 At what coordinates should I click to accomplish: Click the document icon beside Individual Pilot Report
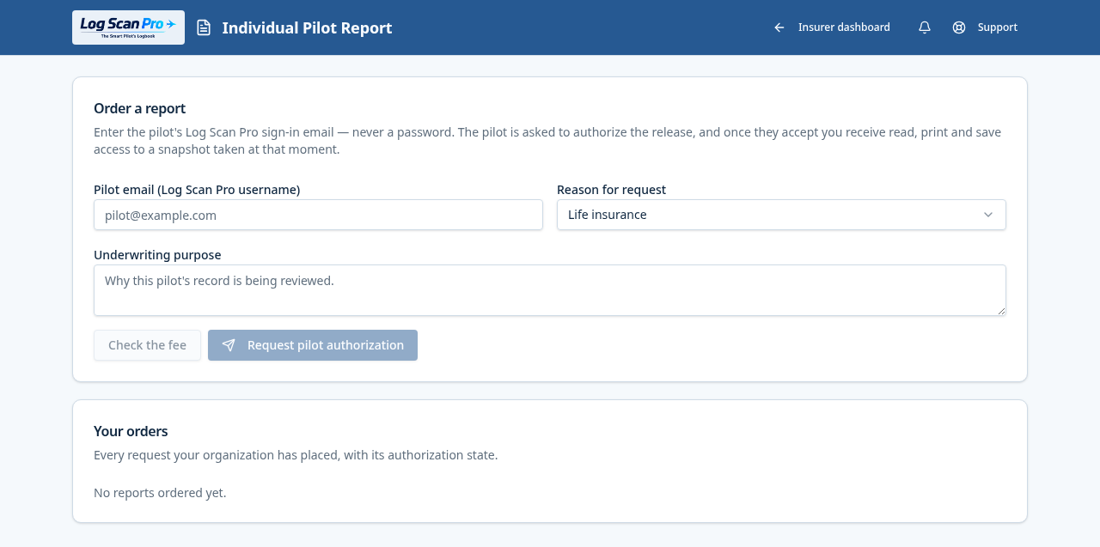[203, 28]
